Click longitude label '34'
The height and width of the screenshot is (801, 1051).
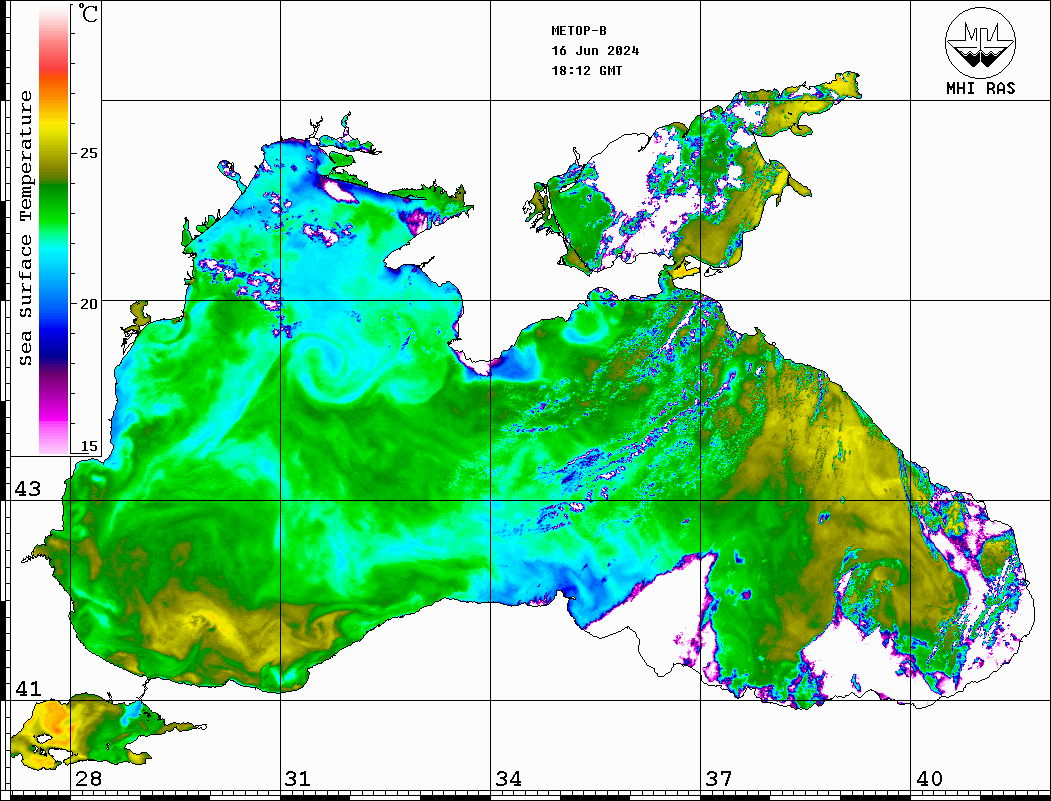(508, 779)
